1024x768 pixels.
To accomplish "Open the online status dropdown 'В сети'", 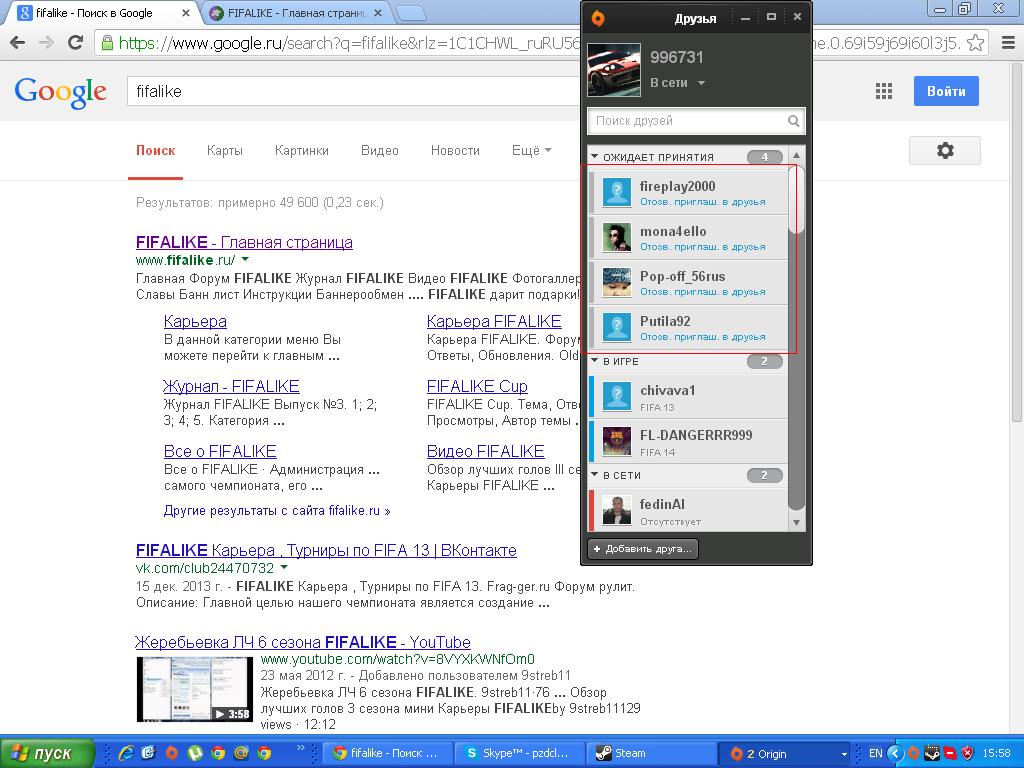I will (x=677, y=83).
